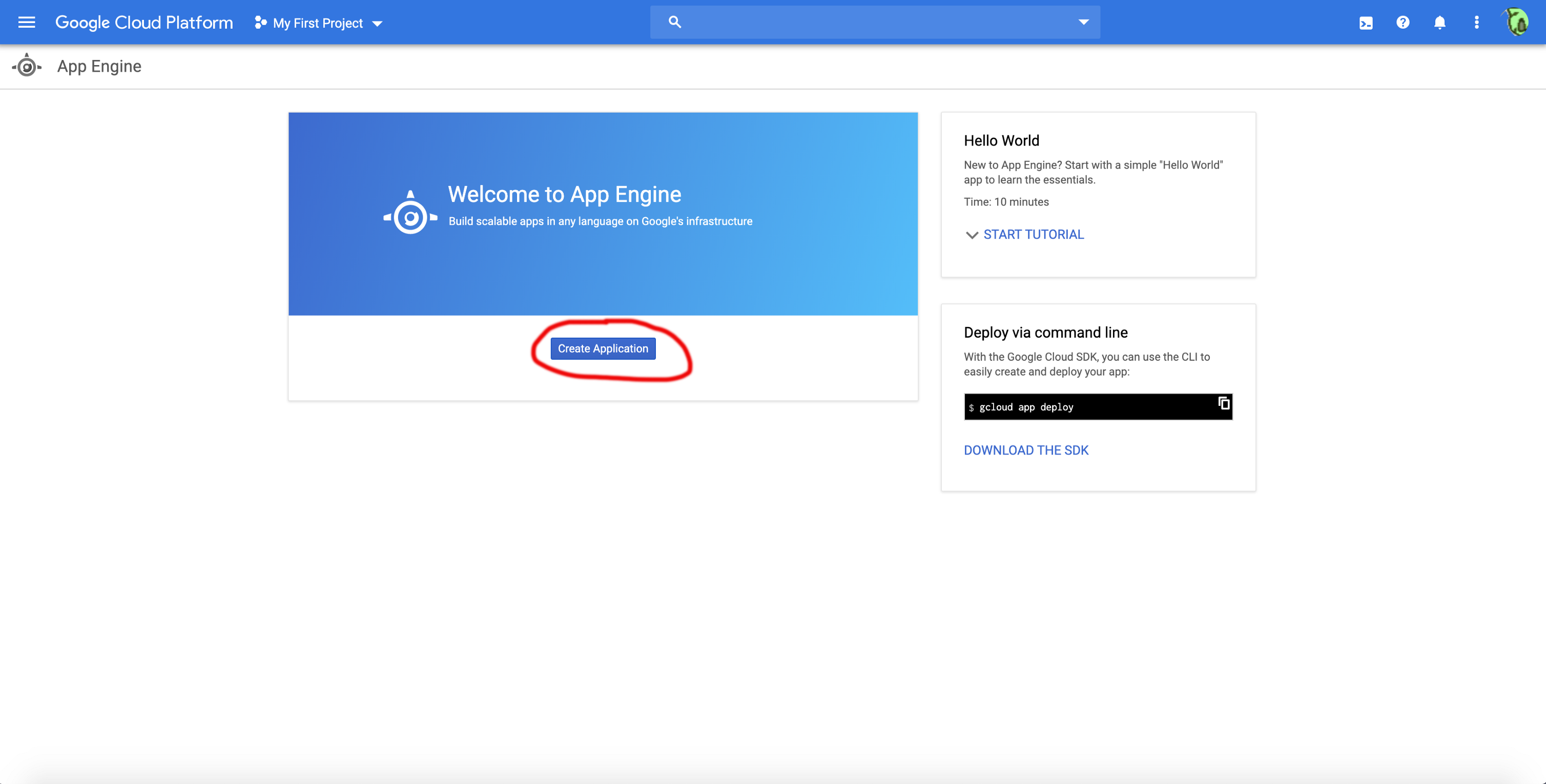
Task: Expand the START TUTORIAL chevron
Action: point(971,235)
